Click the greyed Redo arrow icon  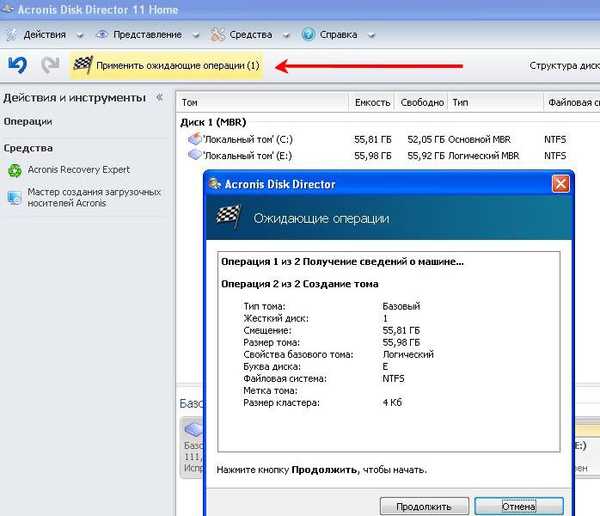[50, 65]
